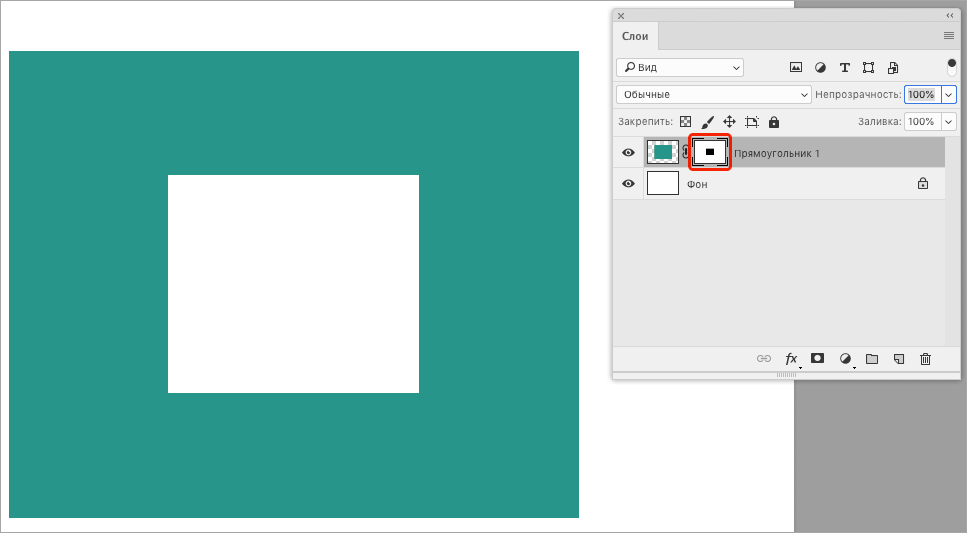Open the Layers panel options menu

(x=948, y=36)
